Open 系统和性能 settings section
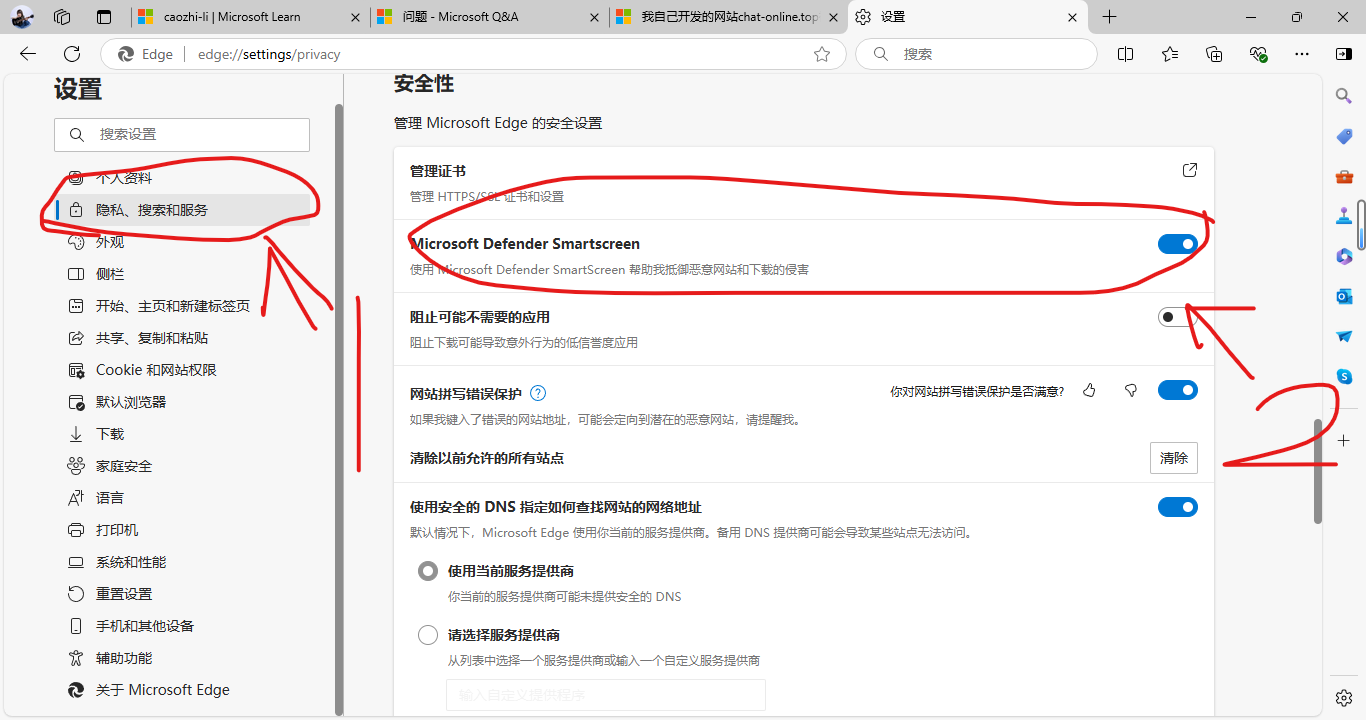This screenshot has width=1366, height=720. 182,562
